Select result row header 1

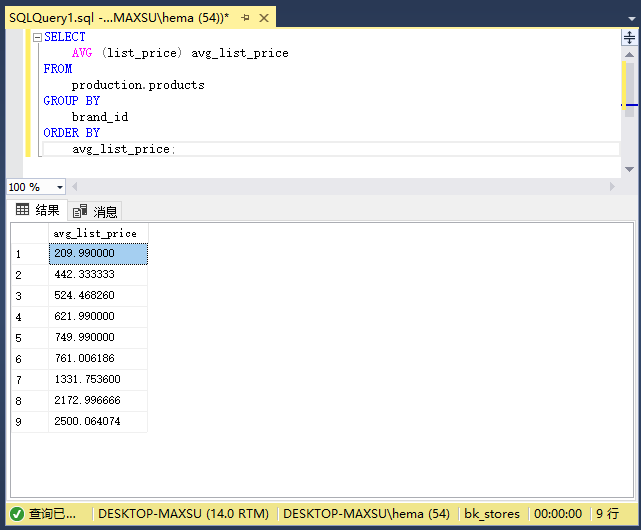(x=30, y=254)
